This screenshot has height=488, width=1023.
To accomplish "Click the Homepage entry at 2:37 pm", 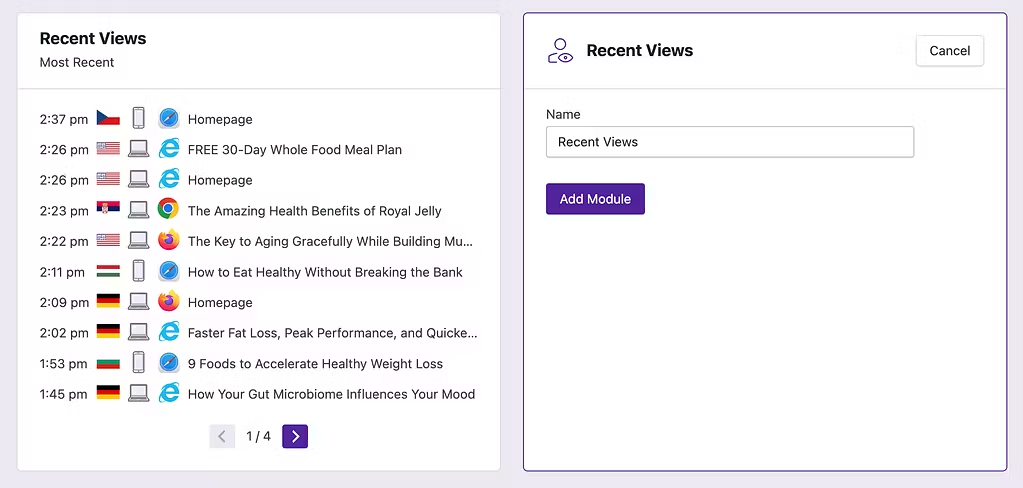I will (220, 119).
